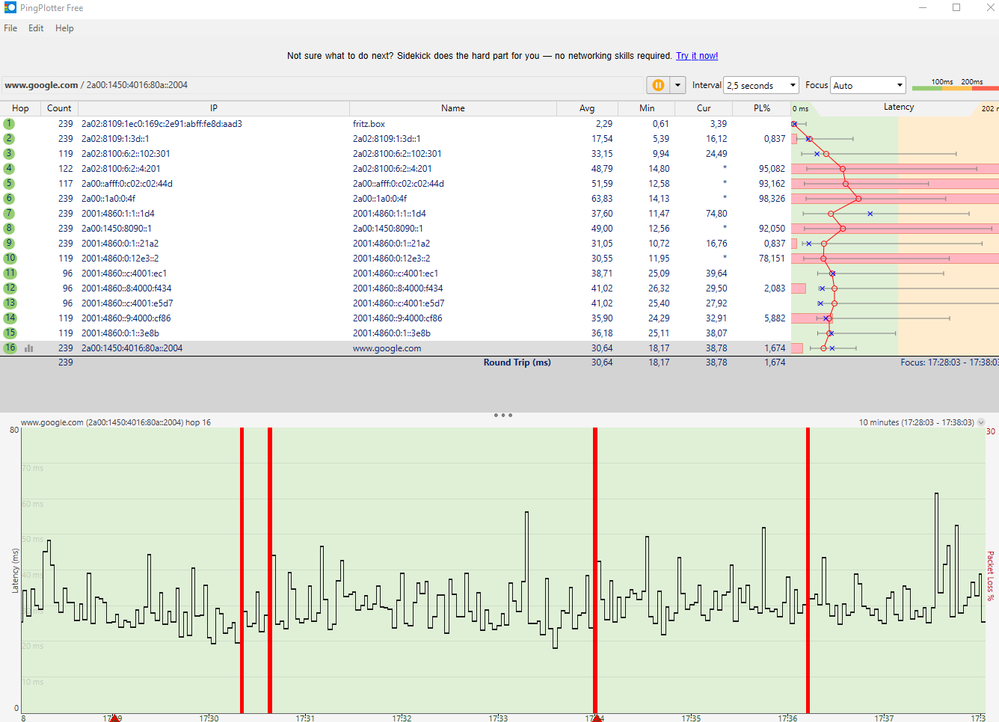Select hop 11 green circle icon

coord(9,273)
